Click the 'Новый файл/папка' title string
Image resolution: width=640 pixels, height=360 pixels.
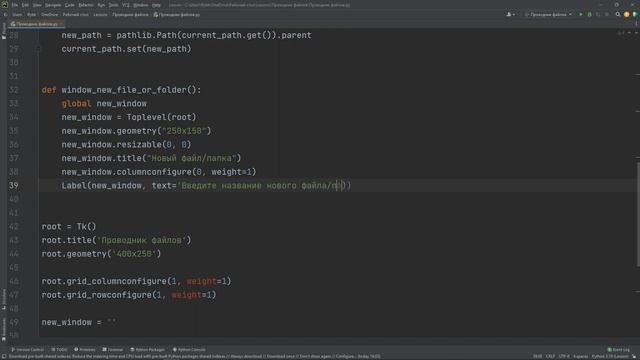pyautogui.click(x=192, y=158)
